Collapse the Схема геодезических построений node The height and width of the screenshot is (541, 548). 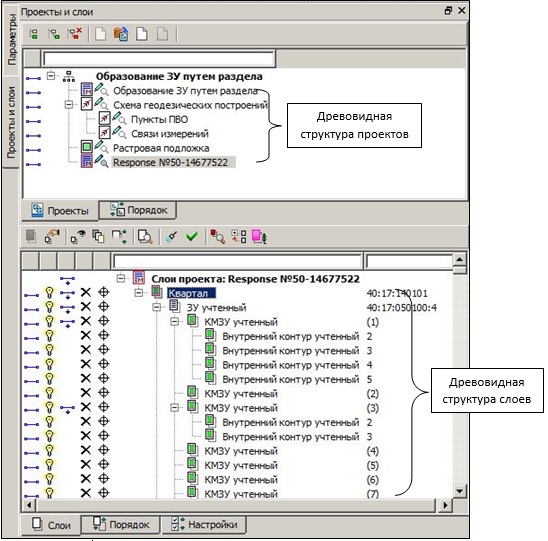69,104
